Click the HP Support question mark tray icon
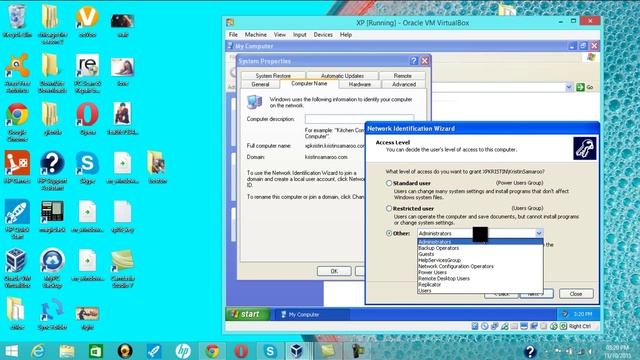 (530, 351)
